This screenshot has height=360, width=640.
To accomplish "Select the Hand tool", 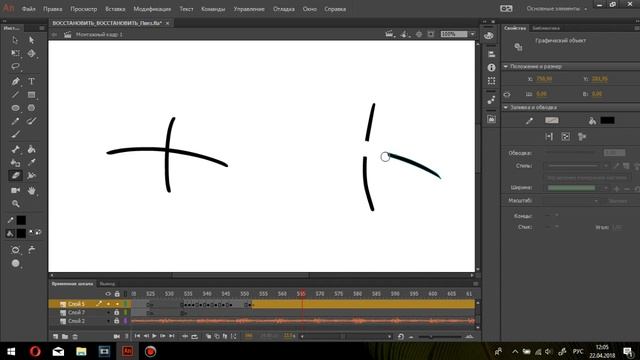I will pyautogui.click(x=31, y=190).
